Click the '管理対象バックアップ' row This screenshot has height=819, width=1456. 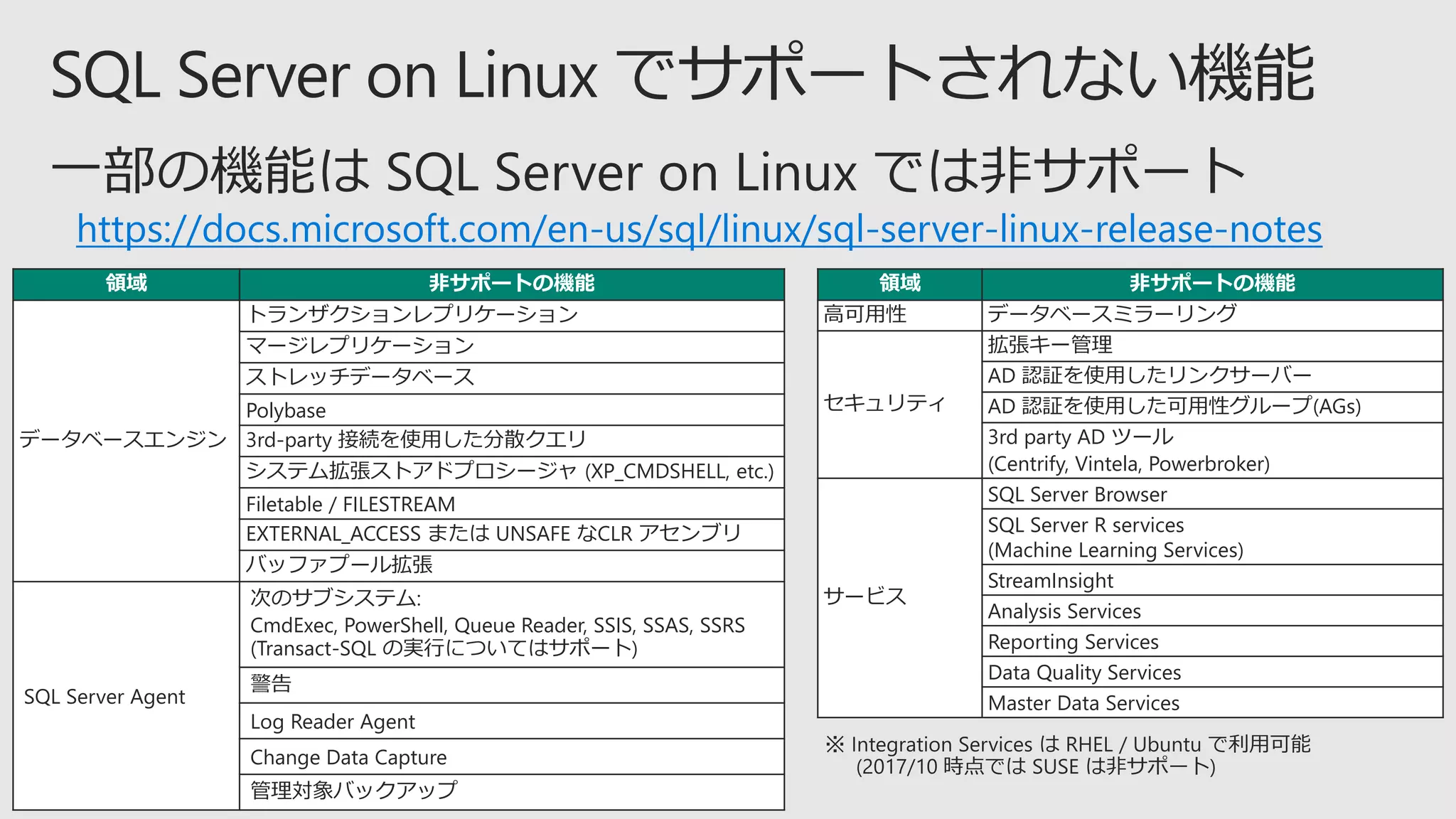[512, 792]
